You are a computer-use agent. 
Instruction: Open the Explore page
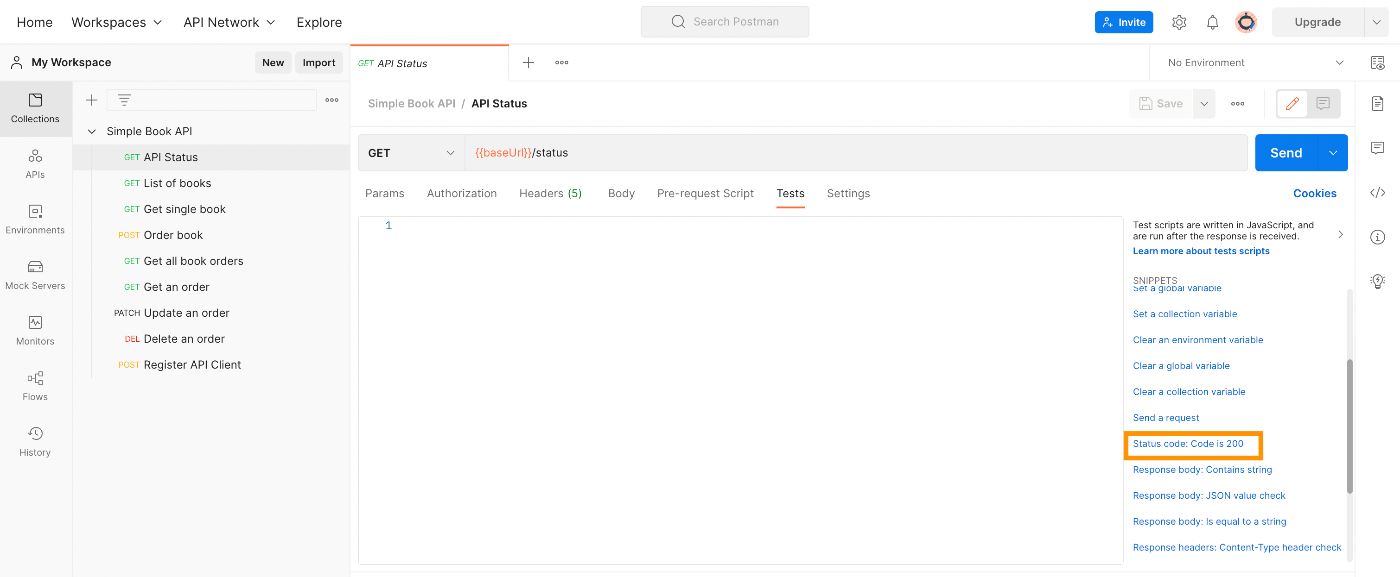(x=319, y=22)
